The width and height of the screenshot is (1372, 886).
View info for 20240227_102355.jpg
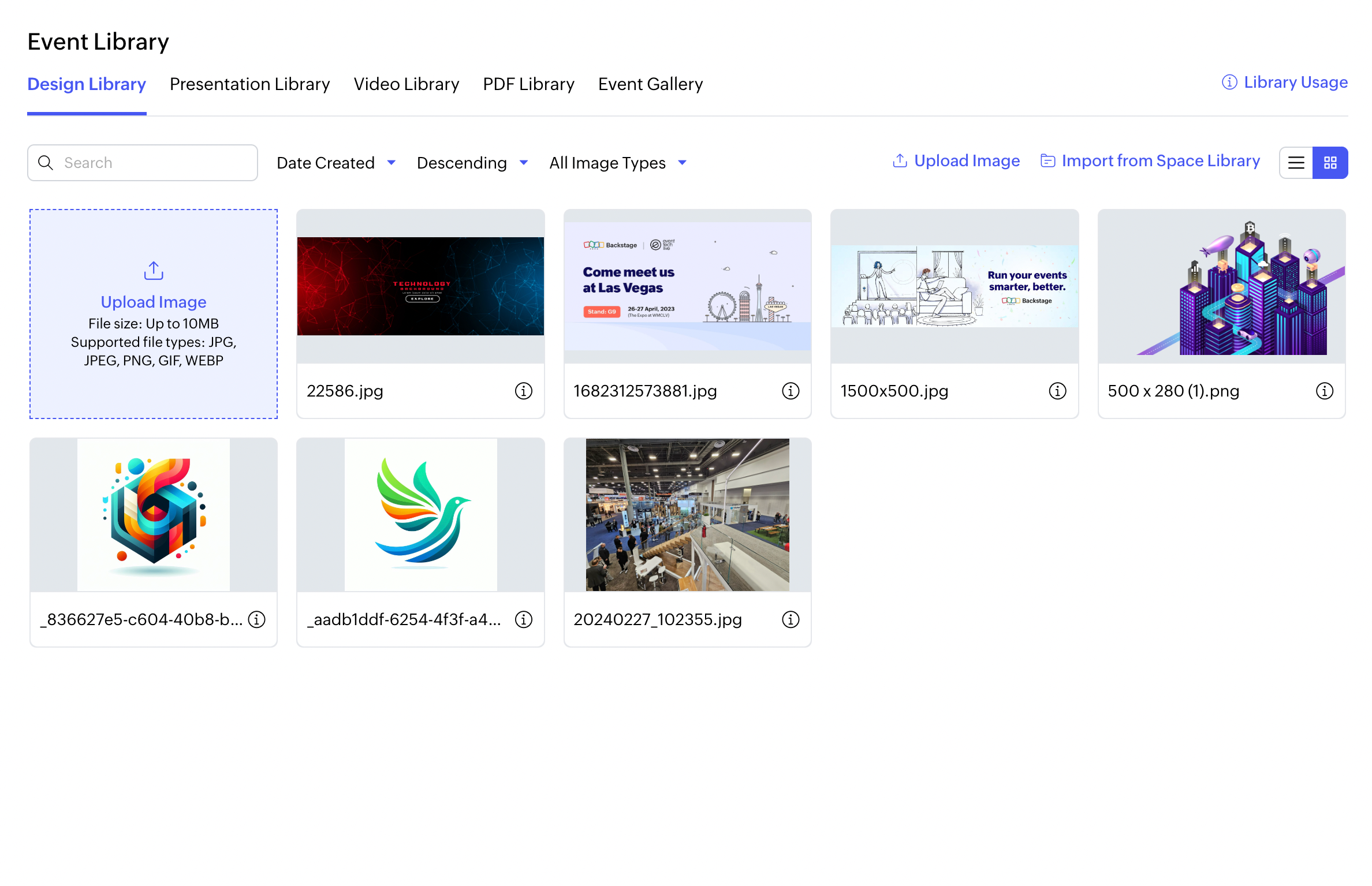[790, 619]
